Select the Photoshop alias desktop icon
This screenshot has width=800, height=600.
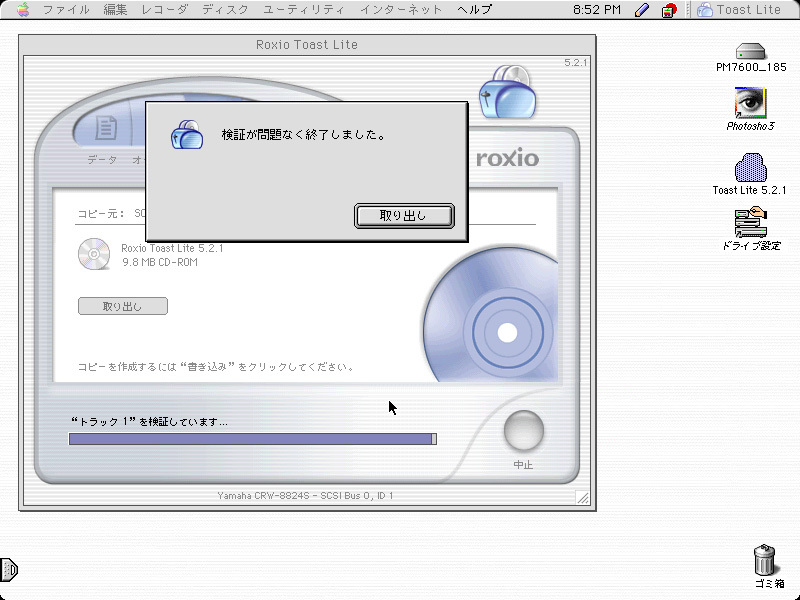click(750, 104)
